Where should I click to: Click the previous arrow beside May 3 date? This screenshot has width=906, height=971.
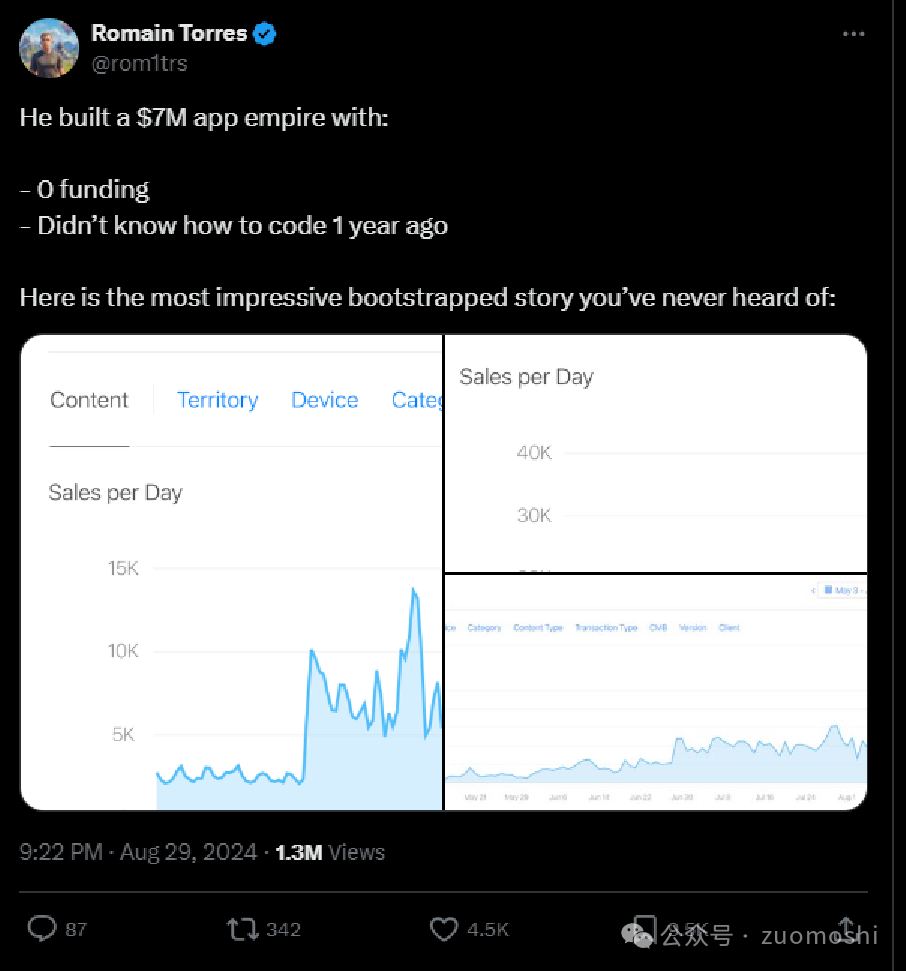click(814, 591)
